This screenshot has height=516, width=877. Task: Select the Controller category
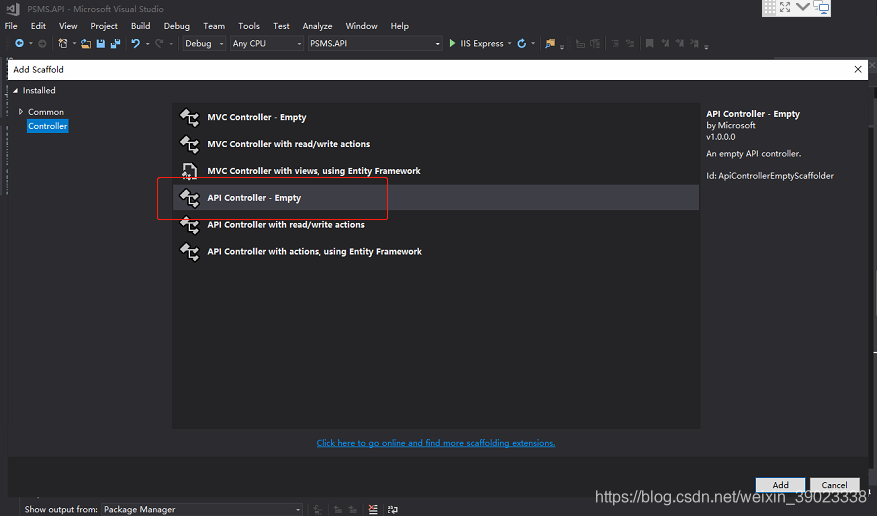point(48,126)
